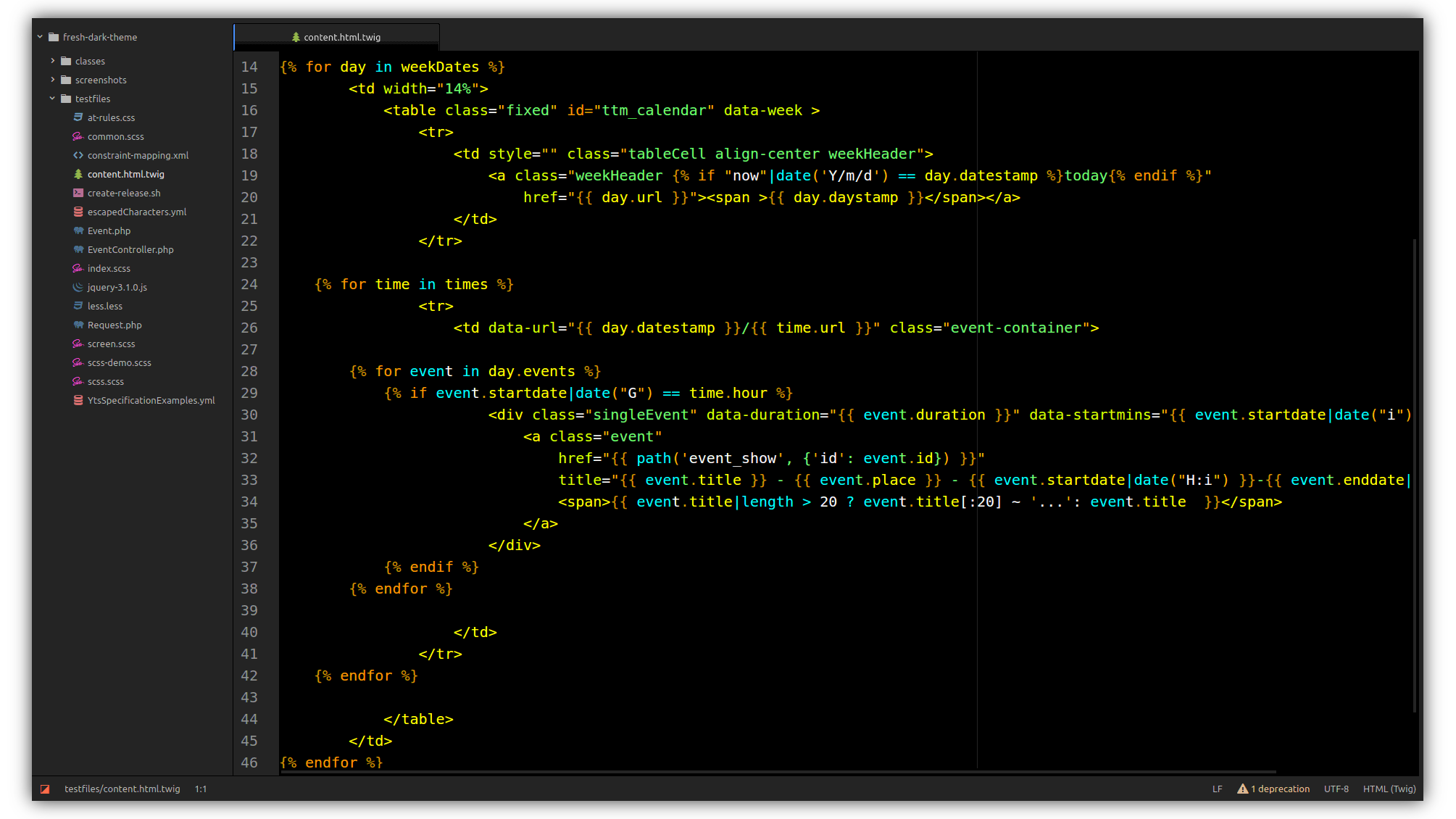
Task: Open go-to-line via 1:1 cursor position
Action: pos(201,789)
